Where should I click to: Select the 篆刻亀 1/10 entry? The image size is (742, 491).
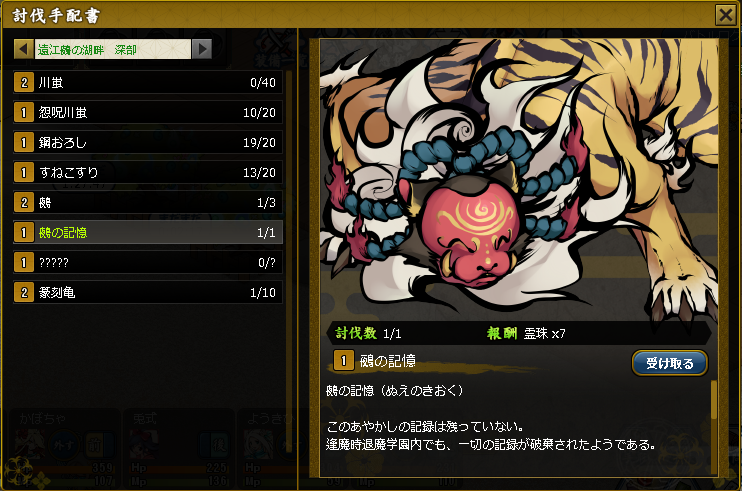pos(148,292)
